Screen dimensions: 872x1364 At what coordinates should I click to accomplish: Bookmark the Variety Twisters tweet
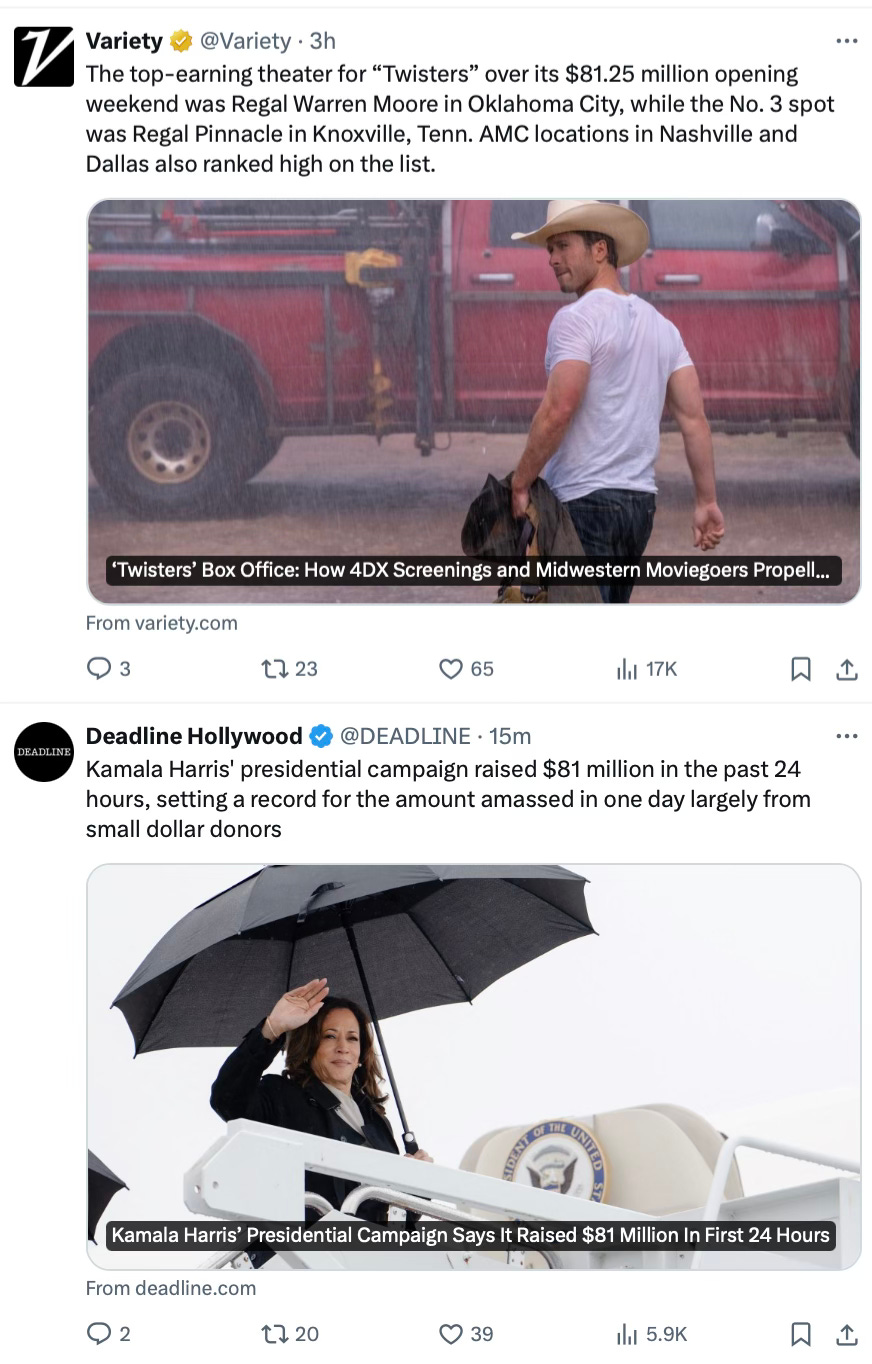click(800, 669)
